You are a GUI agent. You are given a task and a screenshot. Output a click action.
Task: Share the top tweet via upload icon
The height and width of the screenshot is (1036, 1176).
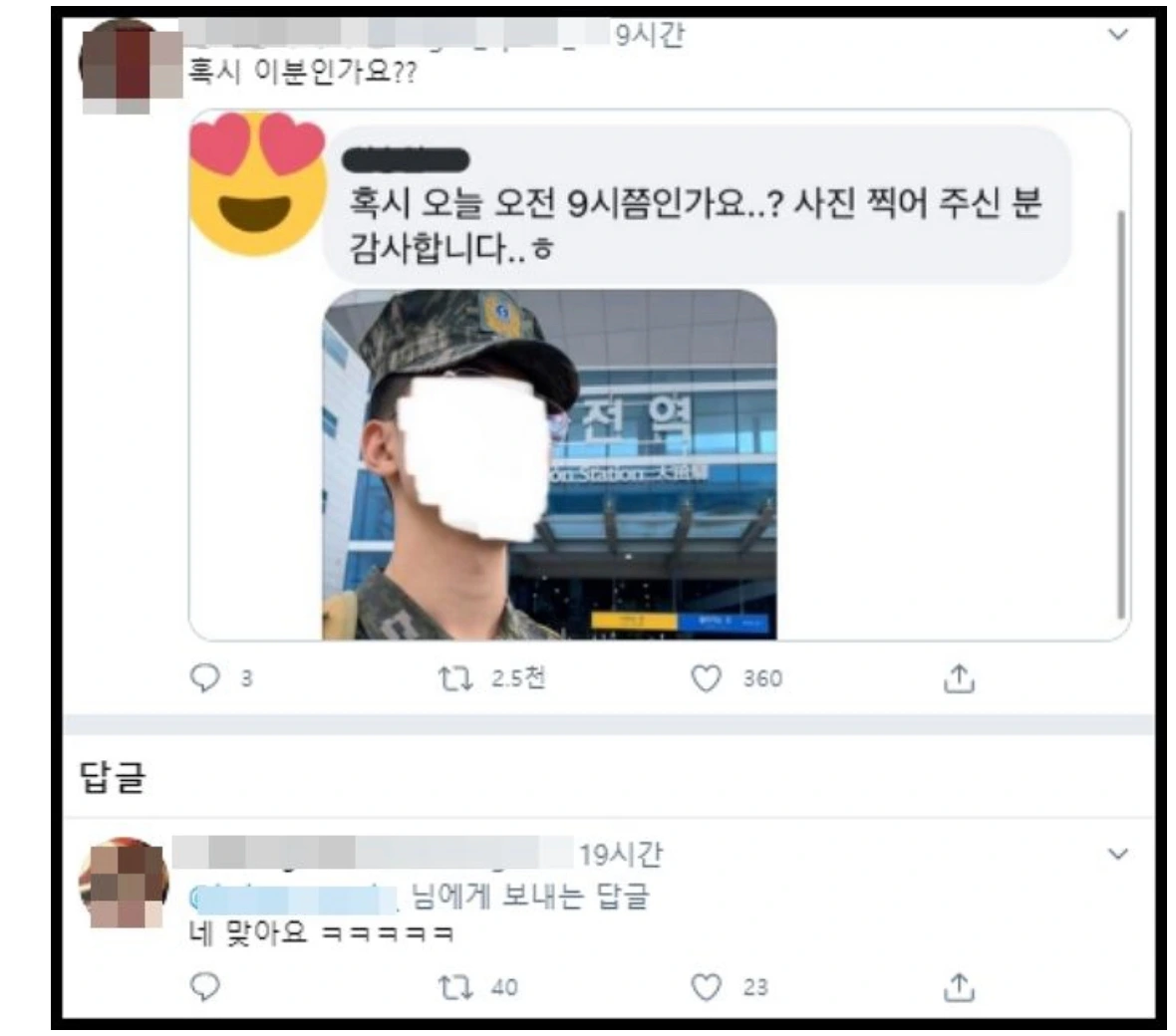tap(959, 677)
